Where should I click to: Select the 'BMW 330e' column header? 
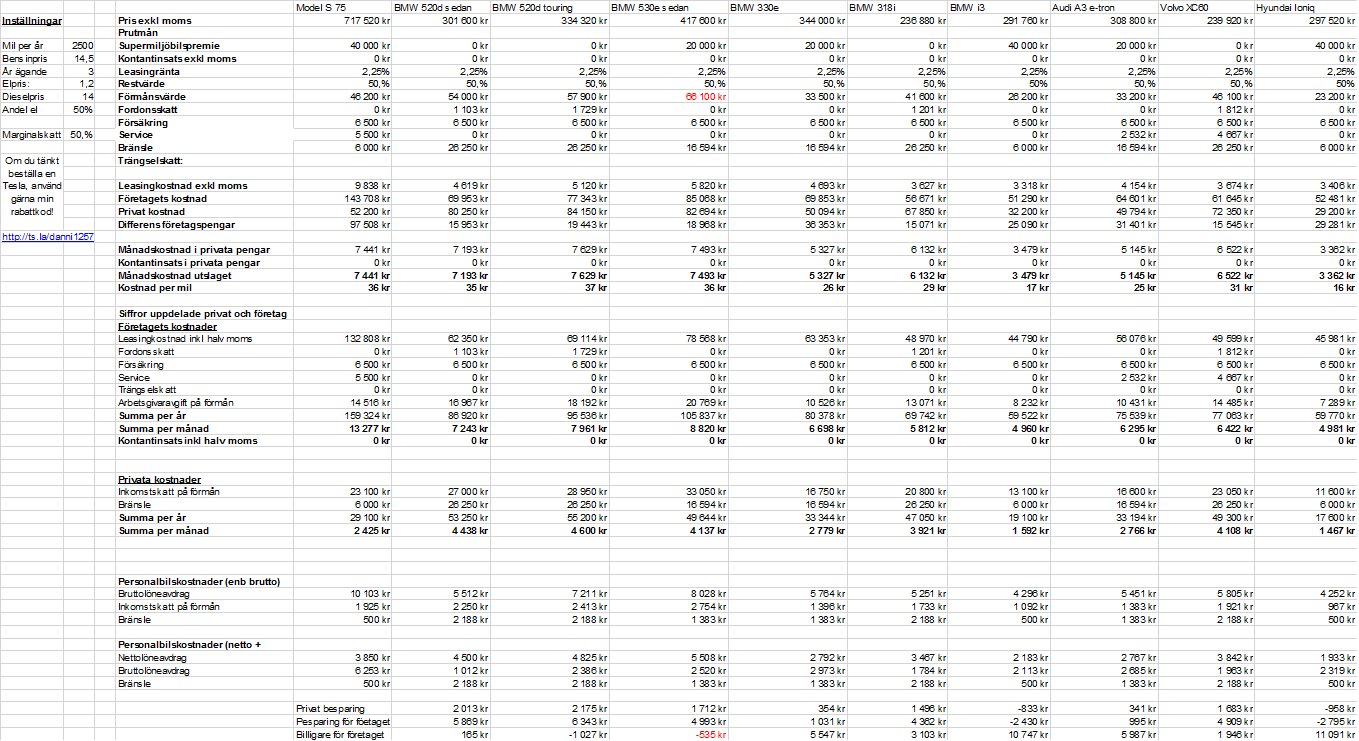(x=754, y=7)
